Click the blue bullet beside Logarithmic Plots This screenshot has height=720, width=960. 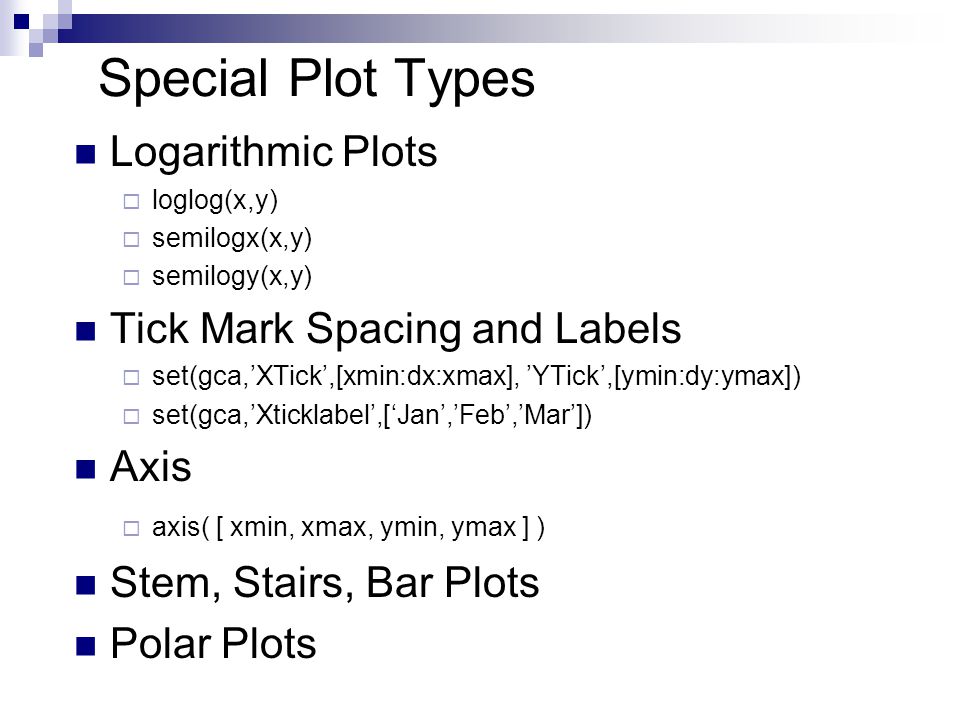[86, 154]
